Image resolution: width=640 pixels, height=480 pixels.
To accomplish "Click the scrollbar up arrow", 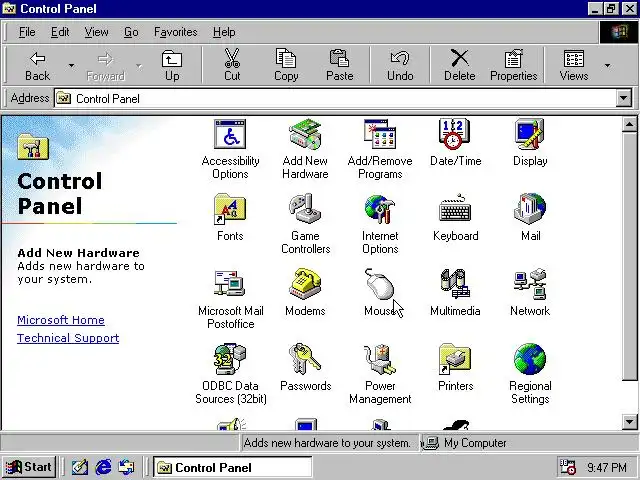I will pyautogui.click(x=629, y=124).
